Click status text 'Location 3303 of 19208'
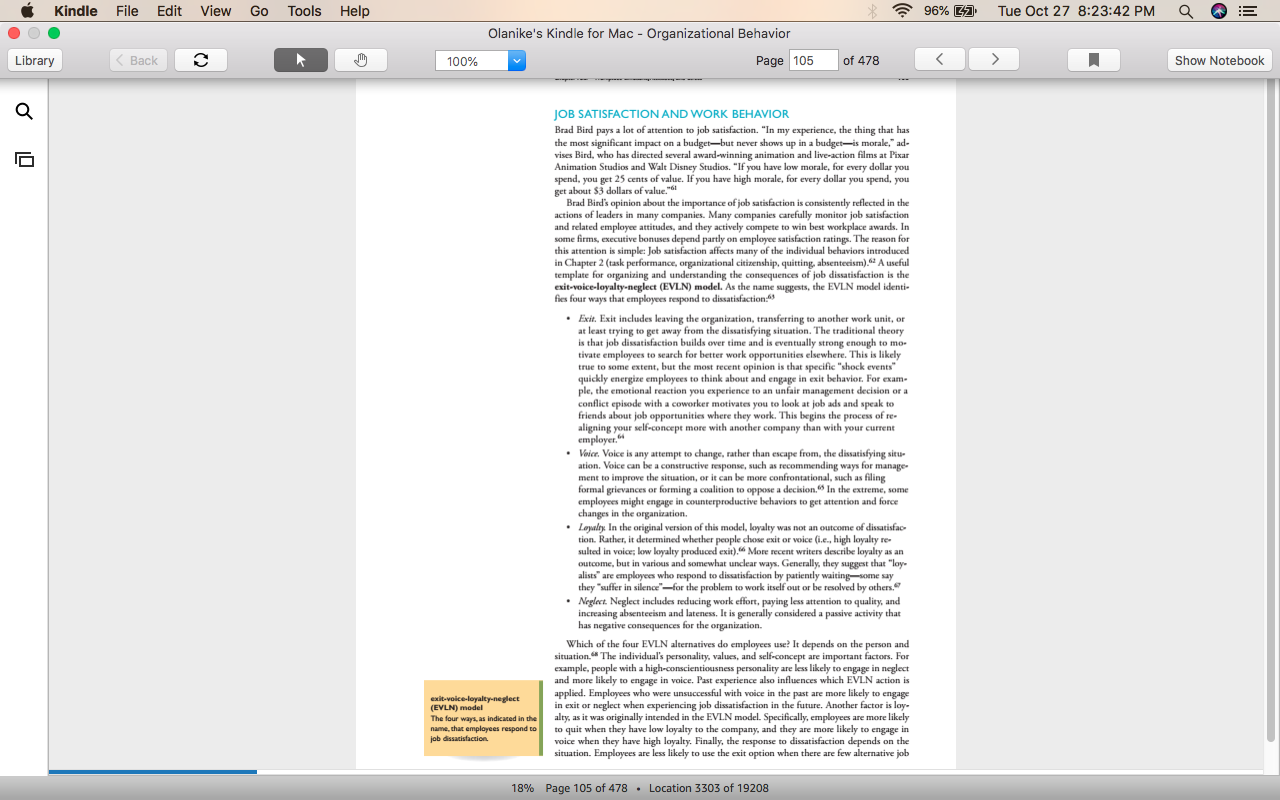 tap(709, 788)
